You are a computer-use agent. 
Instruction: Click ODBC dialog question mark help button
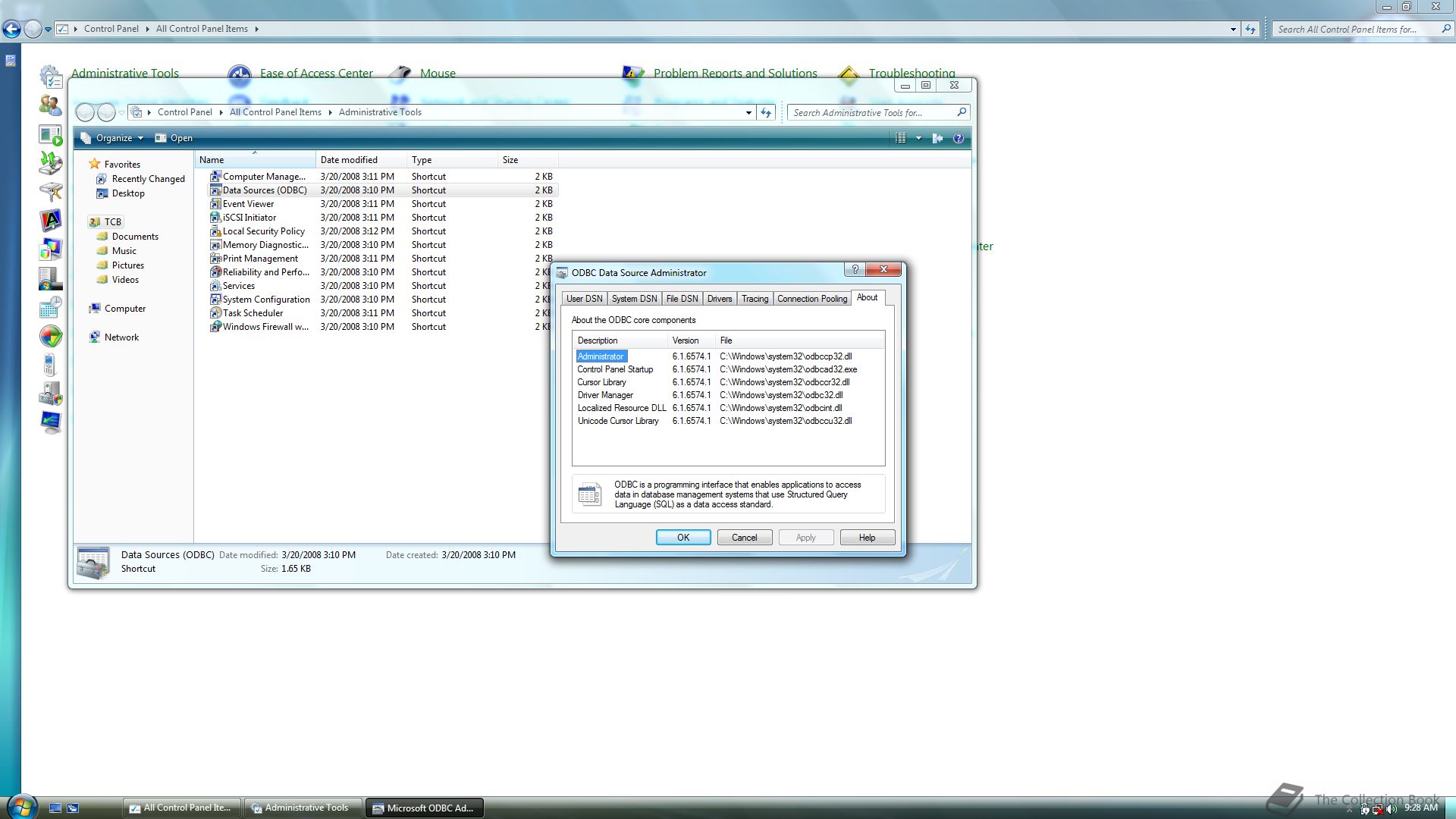click(855, 270)
